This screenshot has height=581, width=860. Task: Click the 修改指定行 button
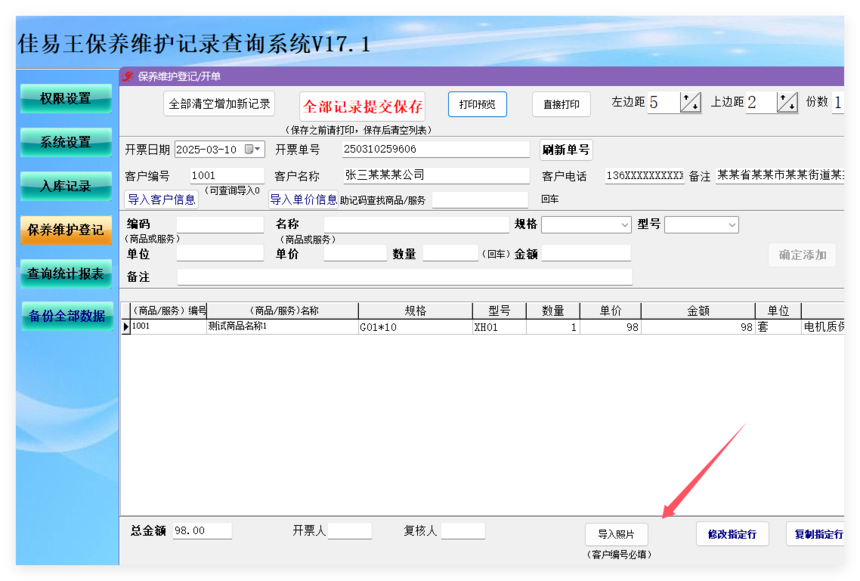pos(732,534)
